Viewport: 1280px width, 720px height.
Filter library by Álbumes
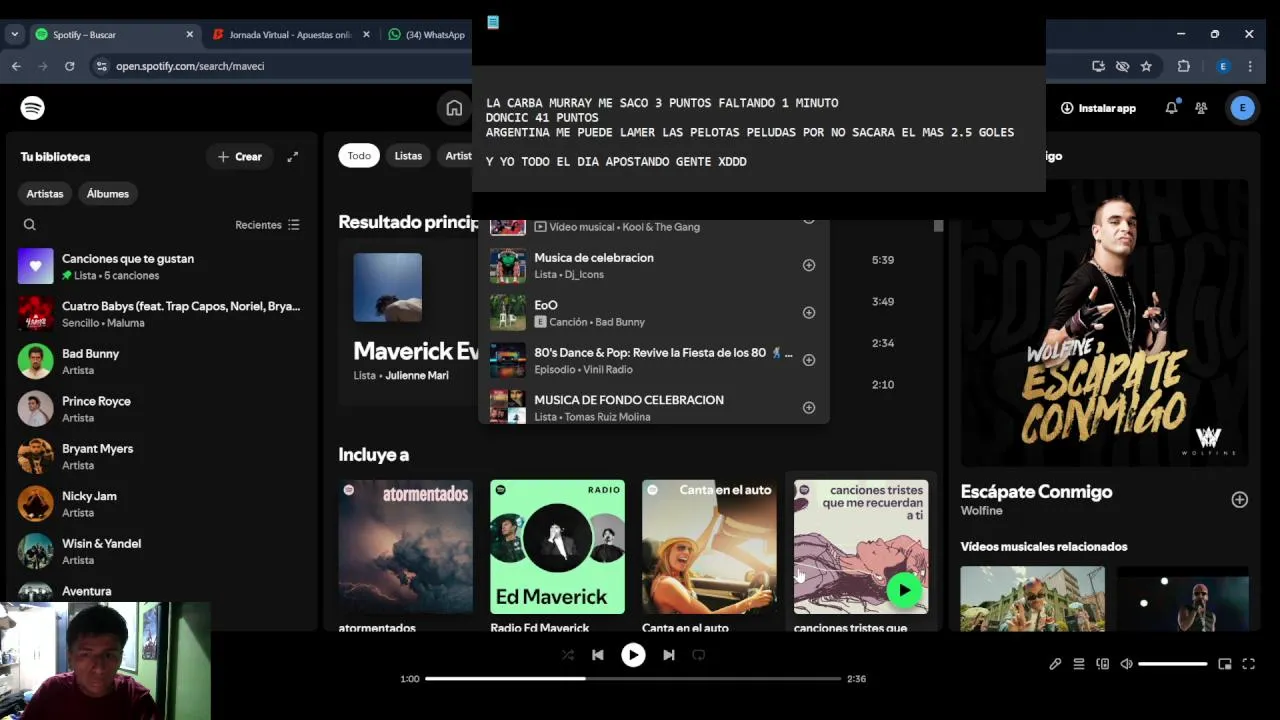pos(108,194)
